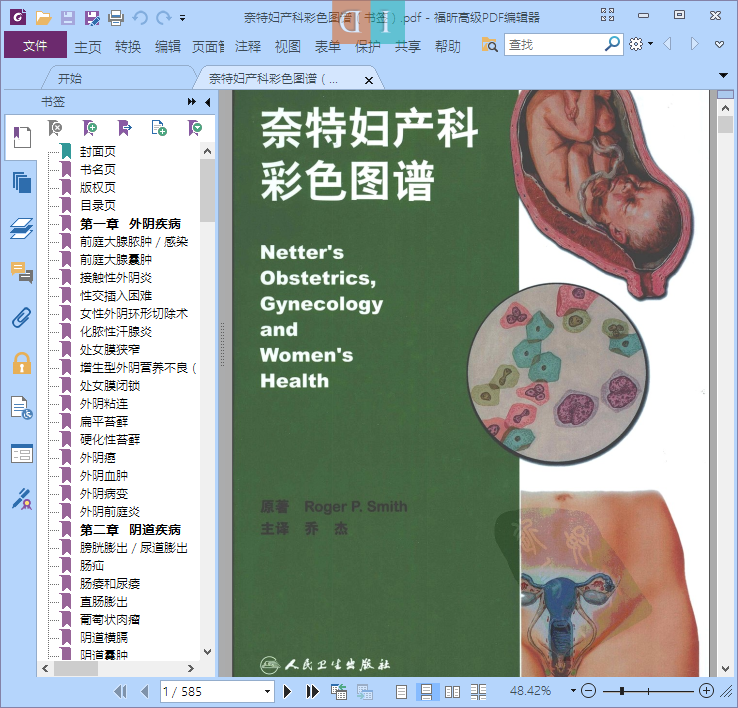Open the Pages thumbnail panel icon
This screenshot has width=738, height=708.
[x=22, y=183]
